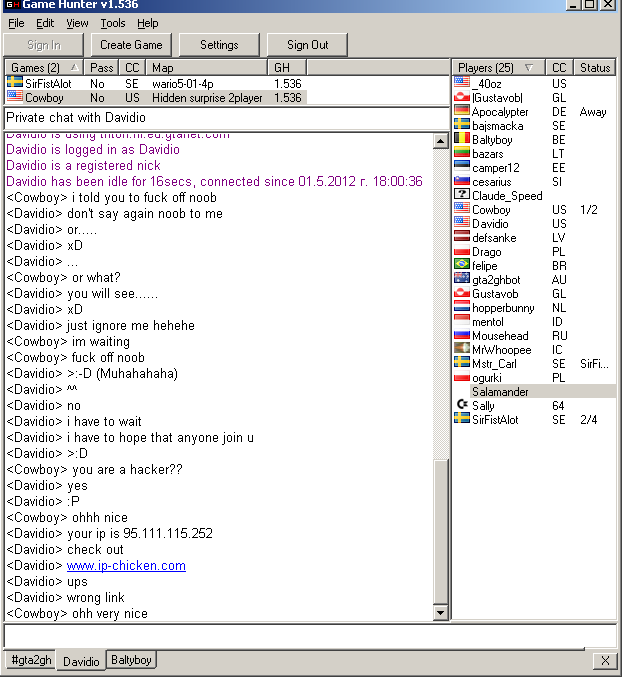Click the Russian flag next to Mousehead

tap(462, 336)
